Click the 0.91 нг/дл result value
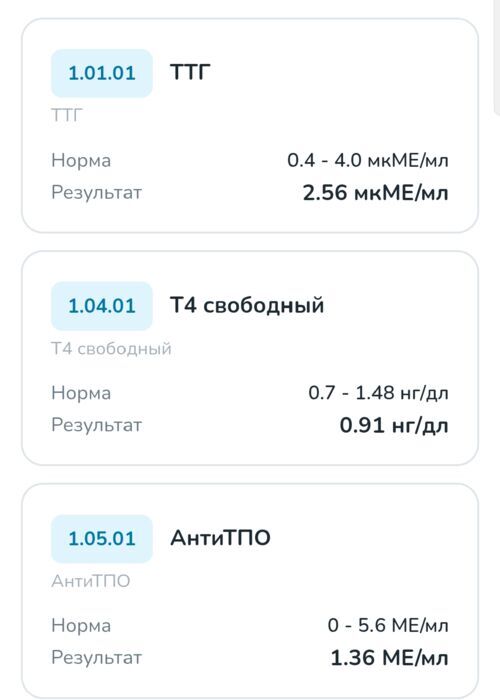This screenshot has height=700, width=500. 394,425
